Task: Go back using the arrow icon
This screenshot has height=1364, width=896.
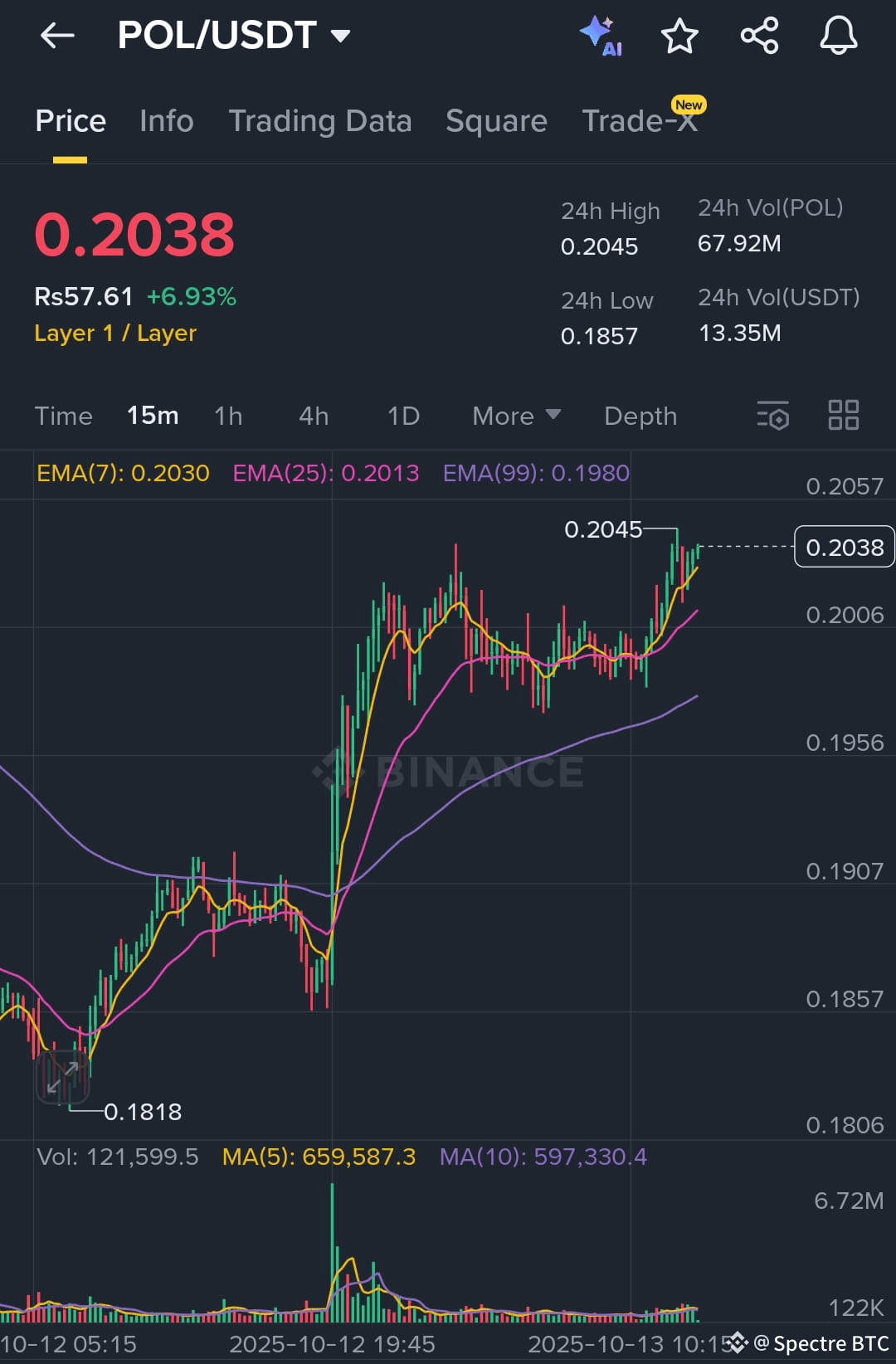Action: coord(57,35)
